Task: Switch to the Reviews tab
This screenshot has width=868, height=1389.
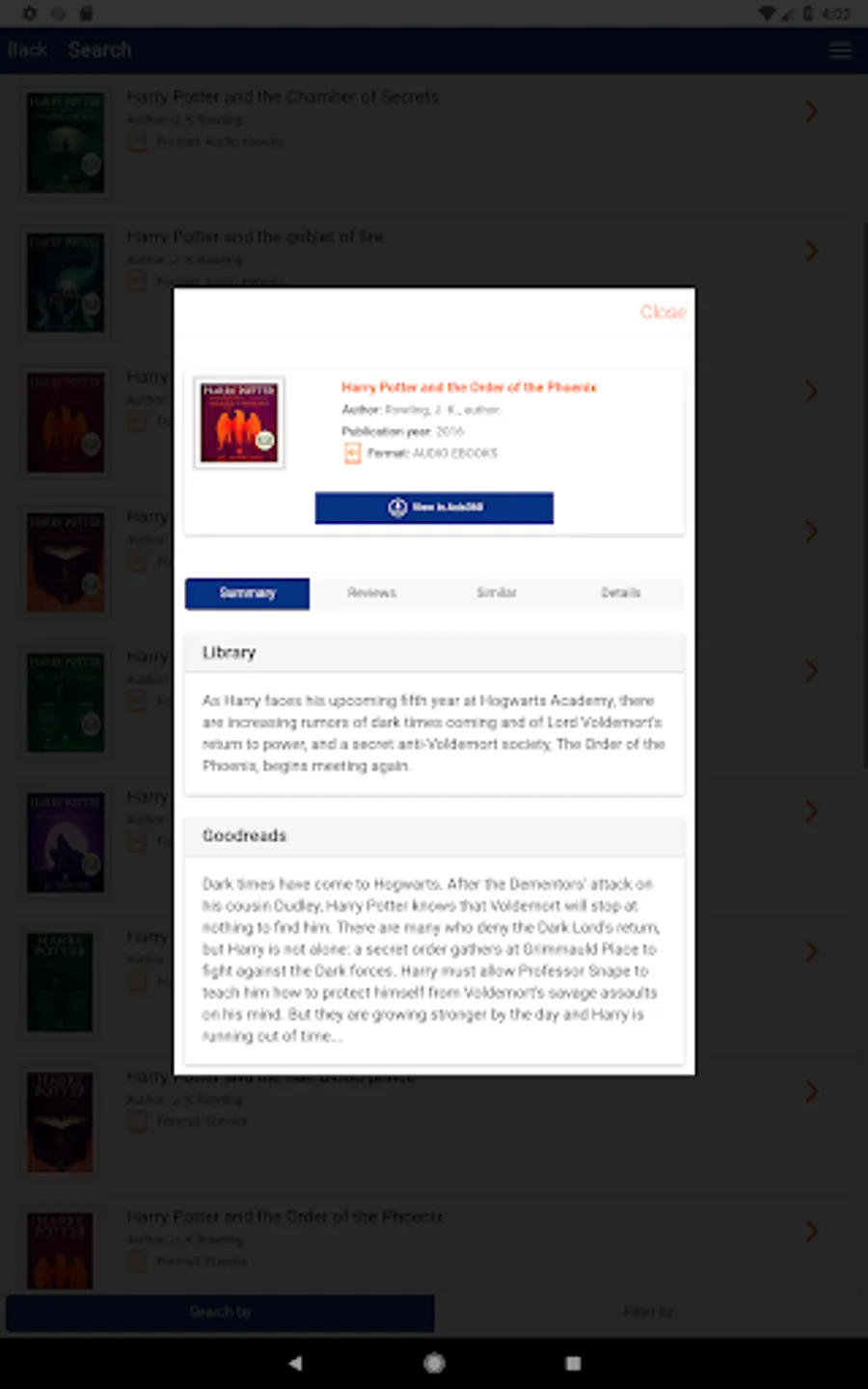Action: coord(372,593)
